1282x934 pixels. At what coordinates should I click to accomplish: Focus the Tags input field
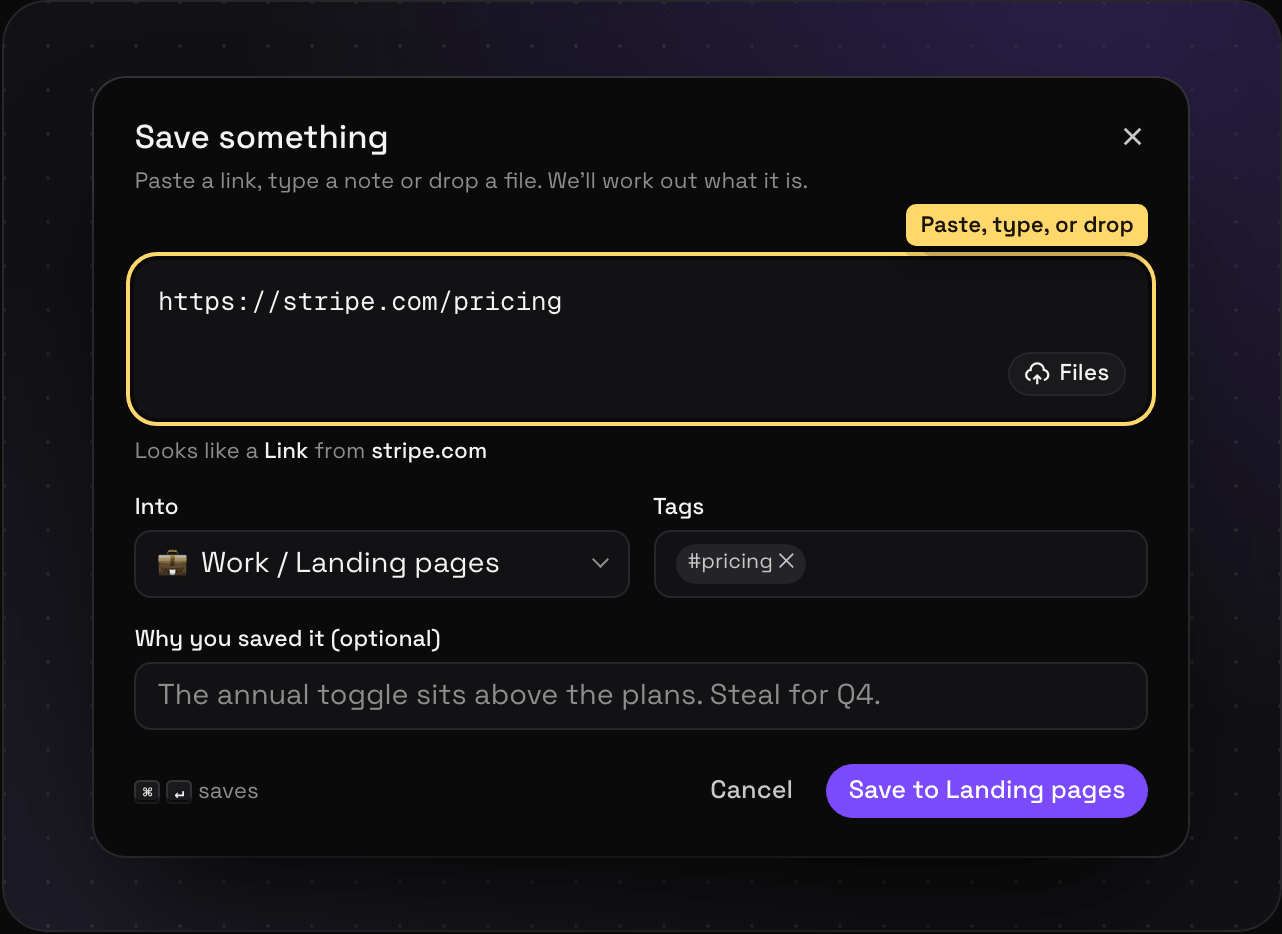point(900,564)
